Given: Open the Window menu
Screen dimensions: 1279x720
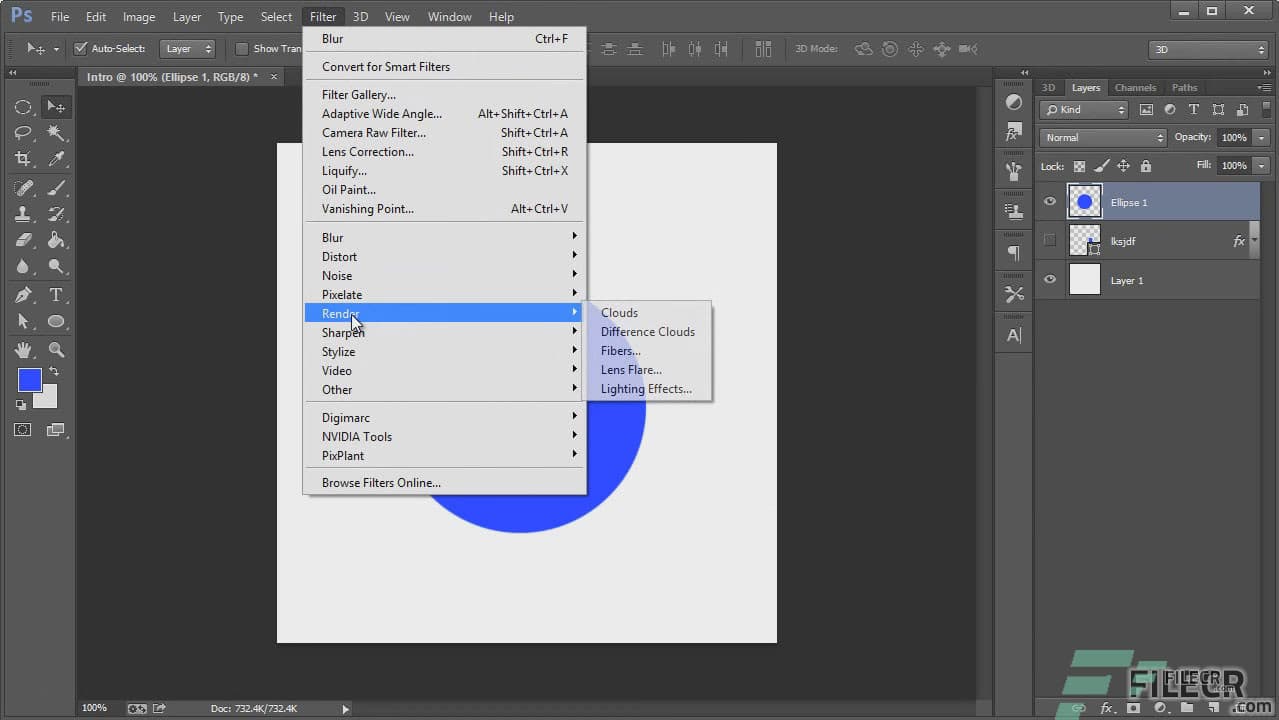Looking at the screenshot, I should [x=448, y=16].
